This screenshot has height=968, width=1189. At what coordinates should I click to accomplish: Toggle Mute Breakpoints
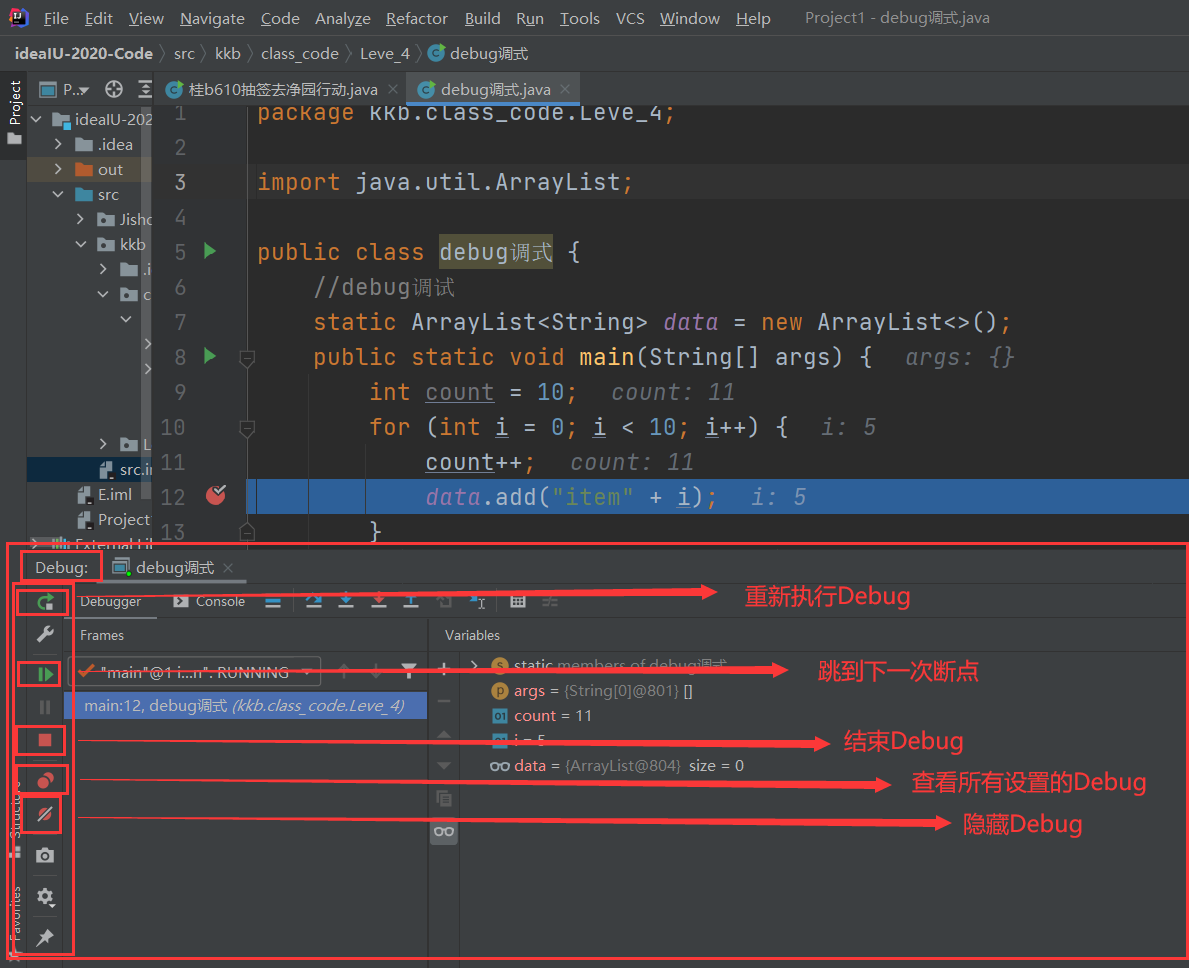(x=45, y=815)
